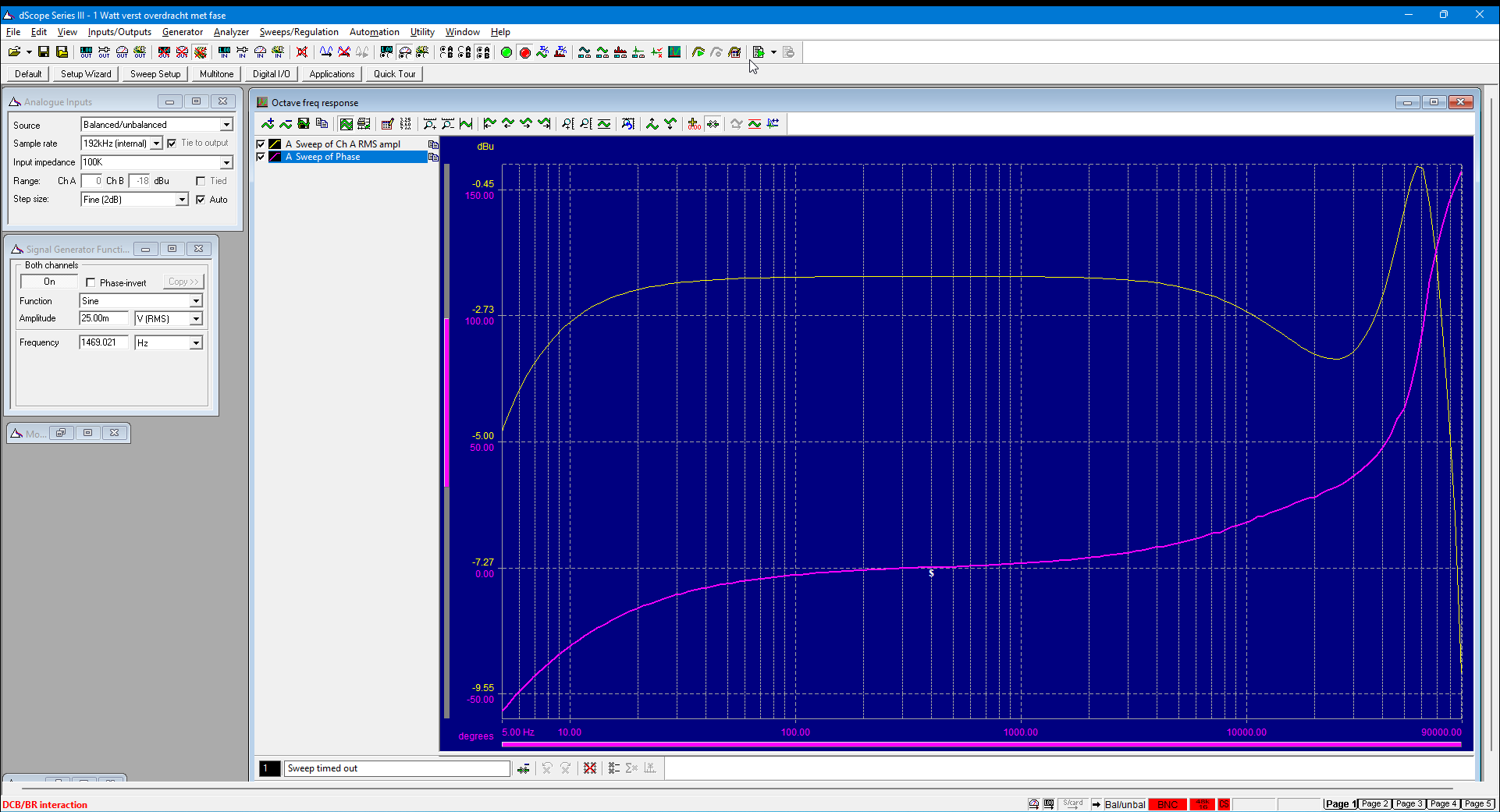This screenshot has width=1500, height=812.
Task: Click the Digital I/O button
Action: click(x=271, y=74)
